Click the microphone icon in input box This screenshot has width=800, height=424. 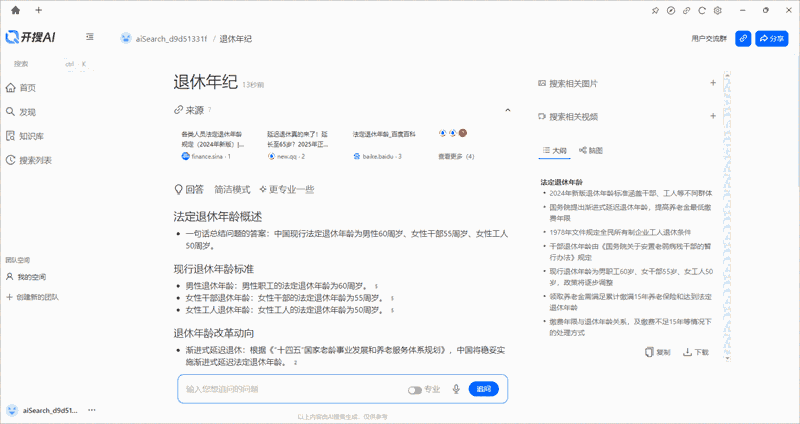[x=456, y=389]
